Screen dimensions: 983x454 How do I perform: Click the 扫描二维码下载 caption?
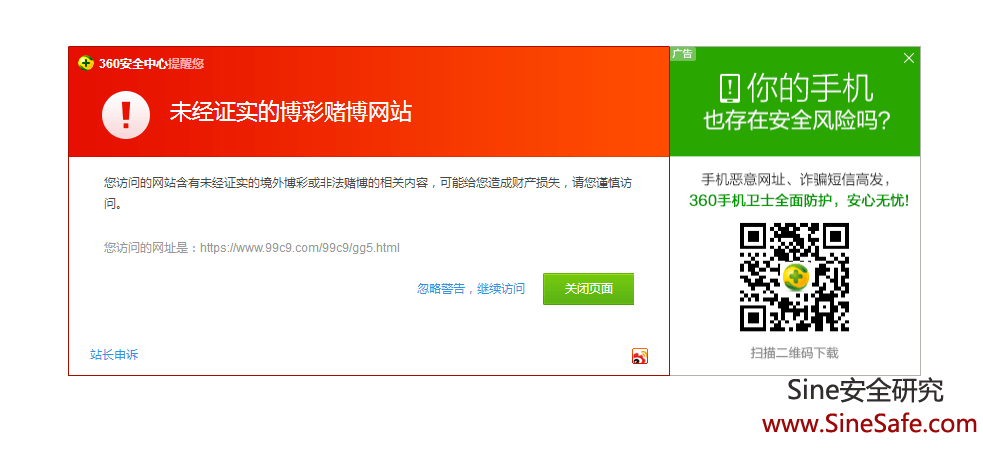(795, 353)
